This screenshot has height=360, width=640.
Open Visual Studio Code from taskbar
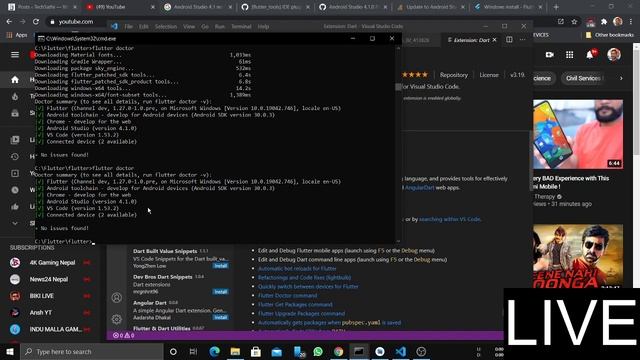coord(400,351)
